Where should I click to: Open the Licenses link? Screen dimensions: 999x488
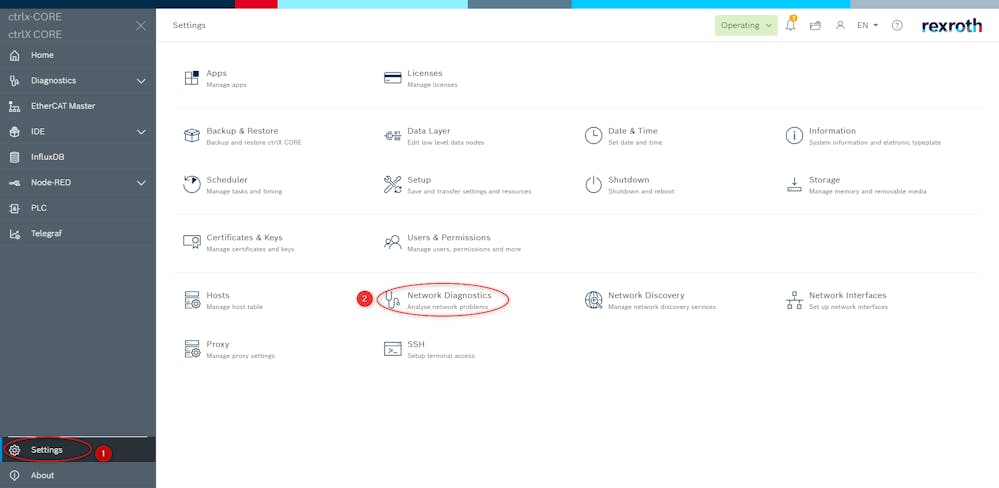(425, 73)
